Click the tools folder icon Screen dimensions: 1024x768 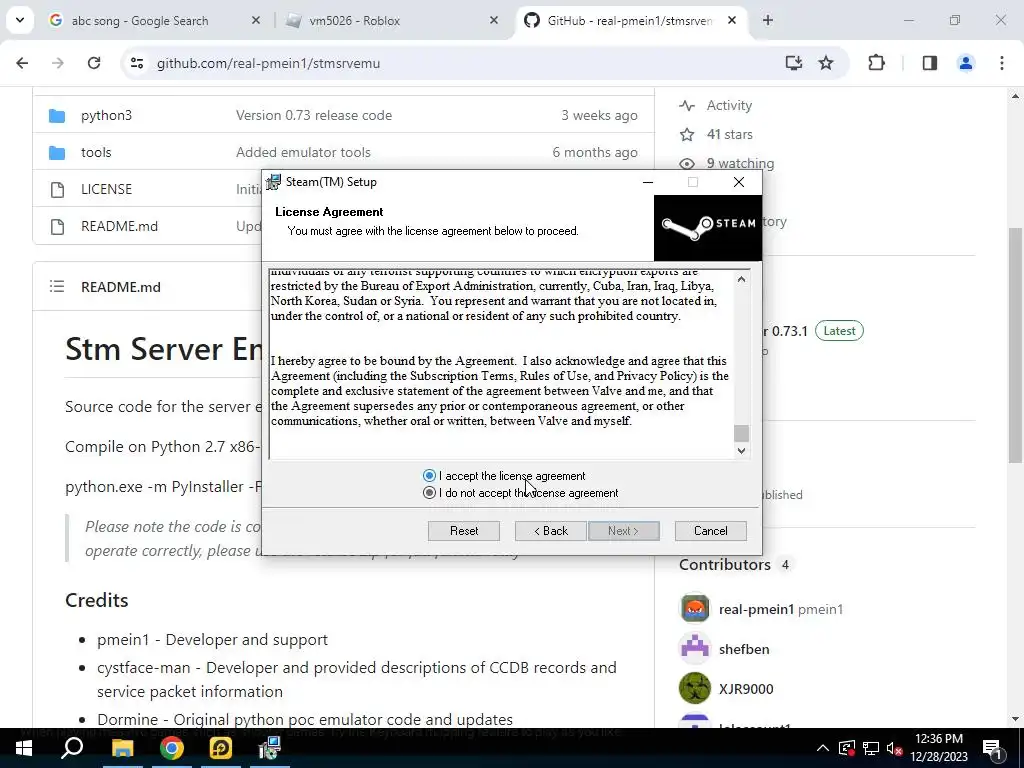57,153
